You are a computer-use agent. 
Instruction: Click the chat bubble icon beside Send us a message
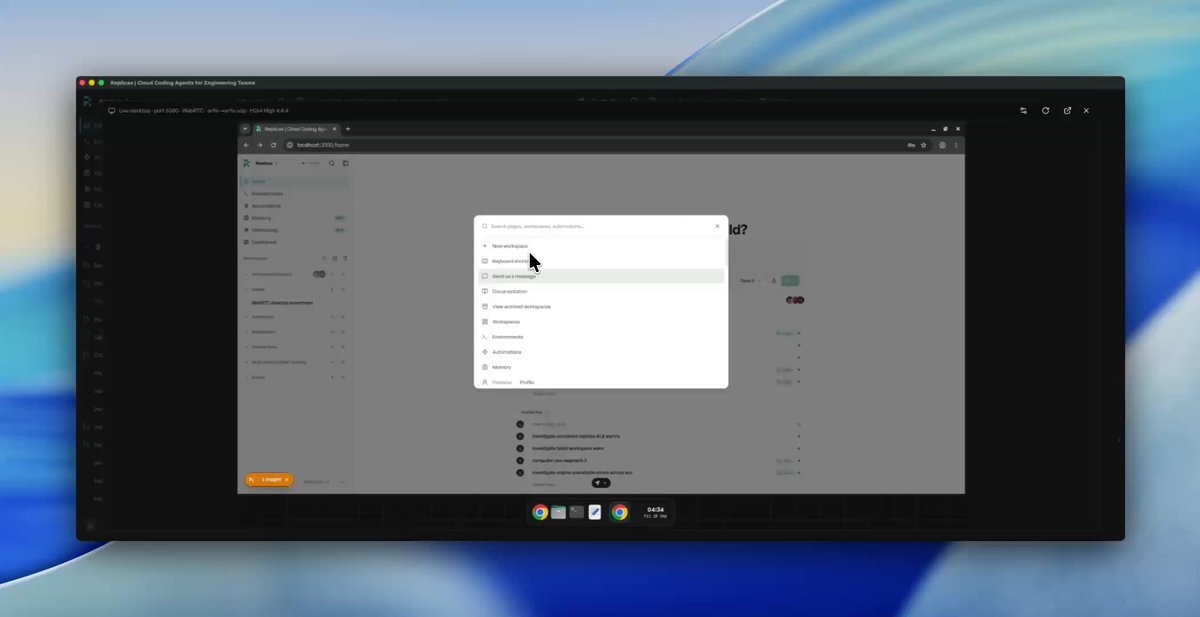[485, 276]
